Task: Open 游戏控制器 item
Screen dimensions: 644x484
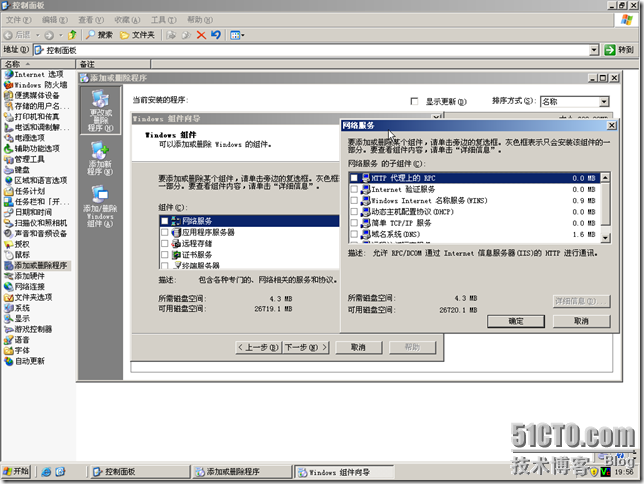Action: pos(28,329)
